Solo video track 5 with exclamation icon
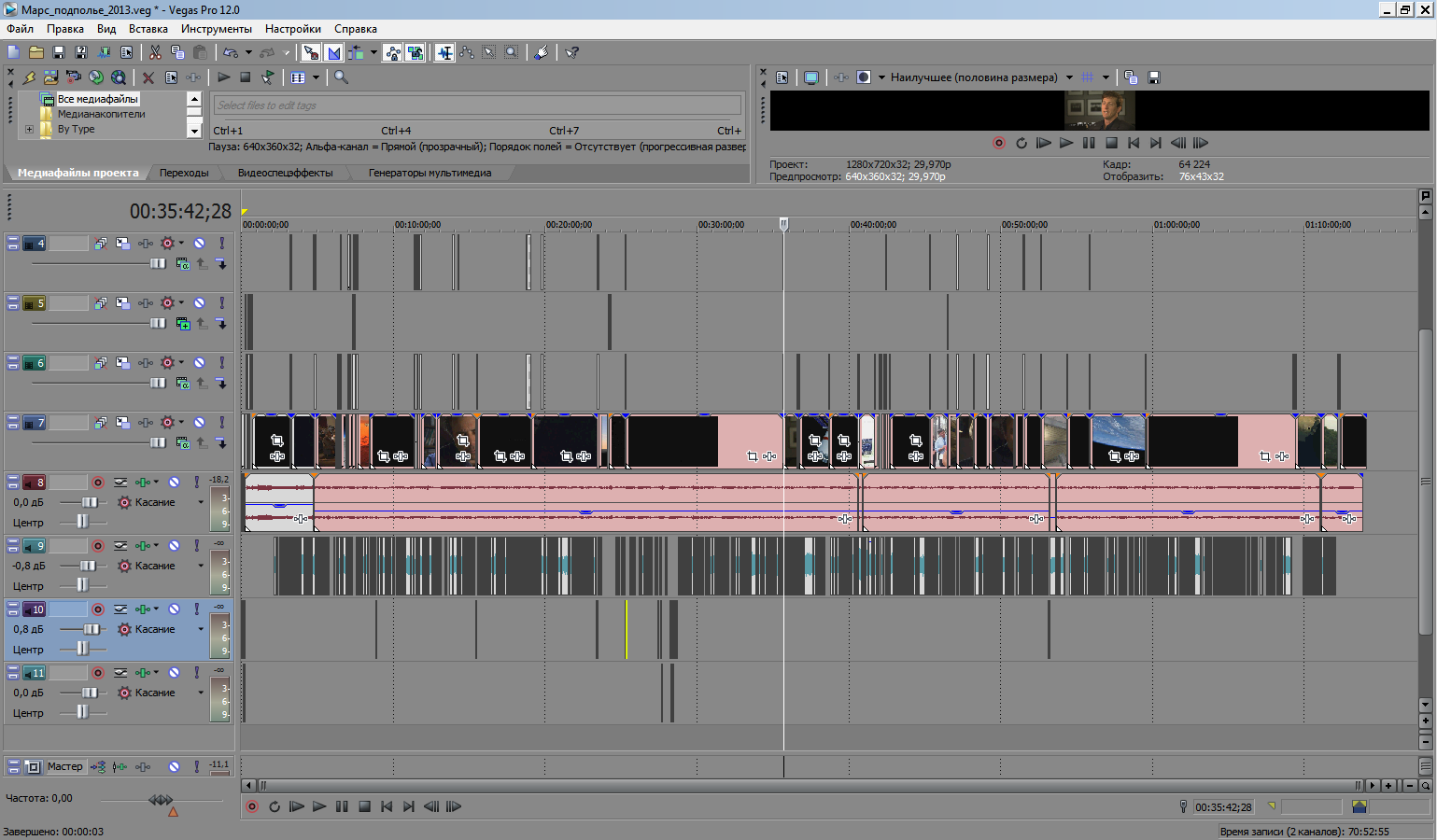The width and height of the screenshot is (1437, 840). (x=221, y=302)
